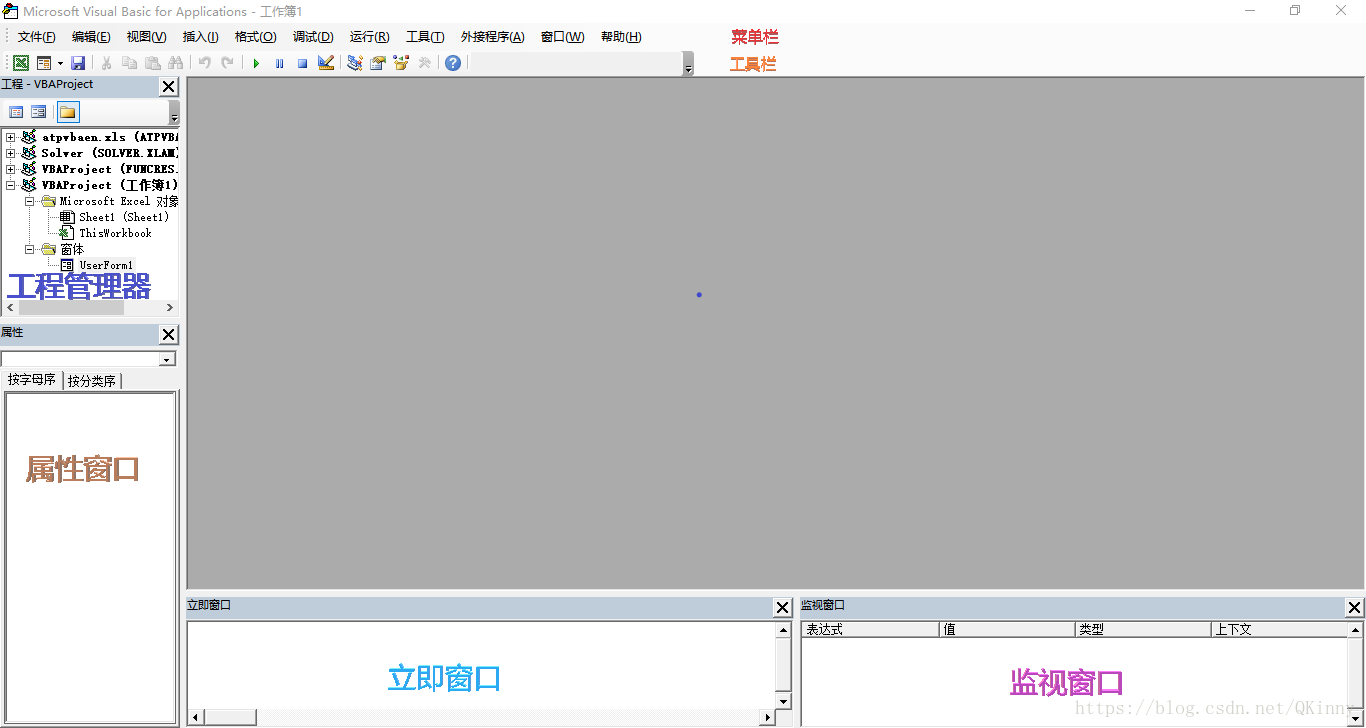The height and width of the screenshot is (728, 1366).
Task: Open the Insert UserForm dropdown arrow
Action: (60, 63)
